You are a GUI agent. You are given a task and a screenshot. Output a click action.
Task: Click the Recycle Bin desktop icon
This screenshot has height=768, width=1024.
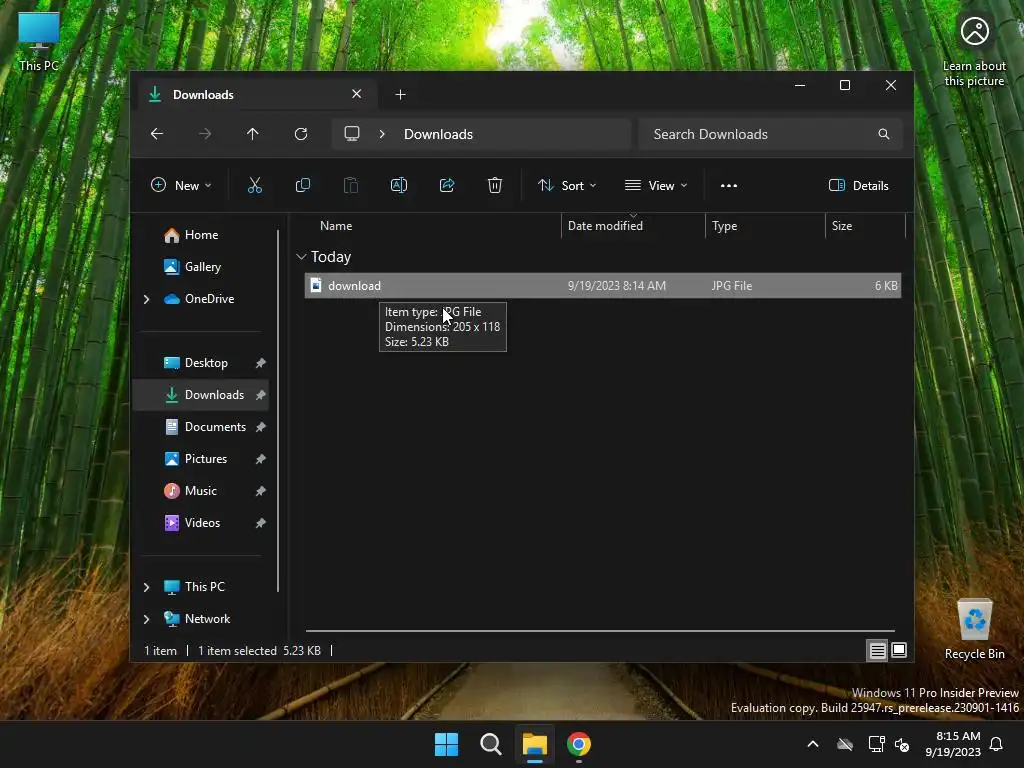974,630
